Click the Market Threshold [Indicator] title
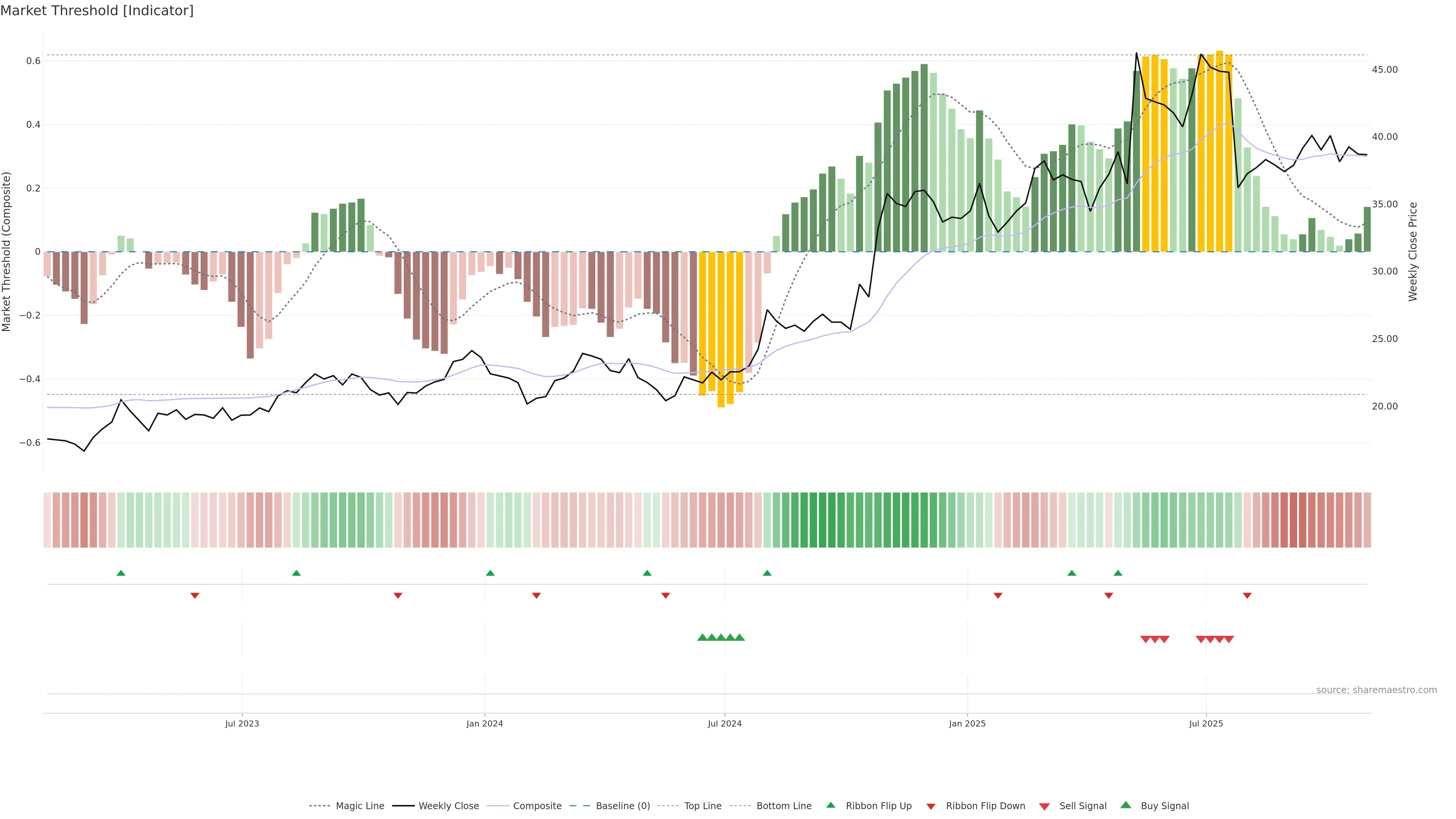This screenshot has height=819, width=1456. point(97,11)
